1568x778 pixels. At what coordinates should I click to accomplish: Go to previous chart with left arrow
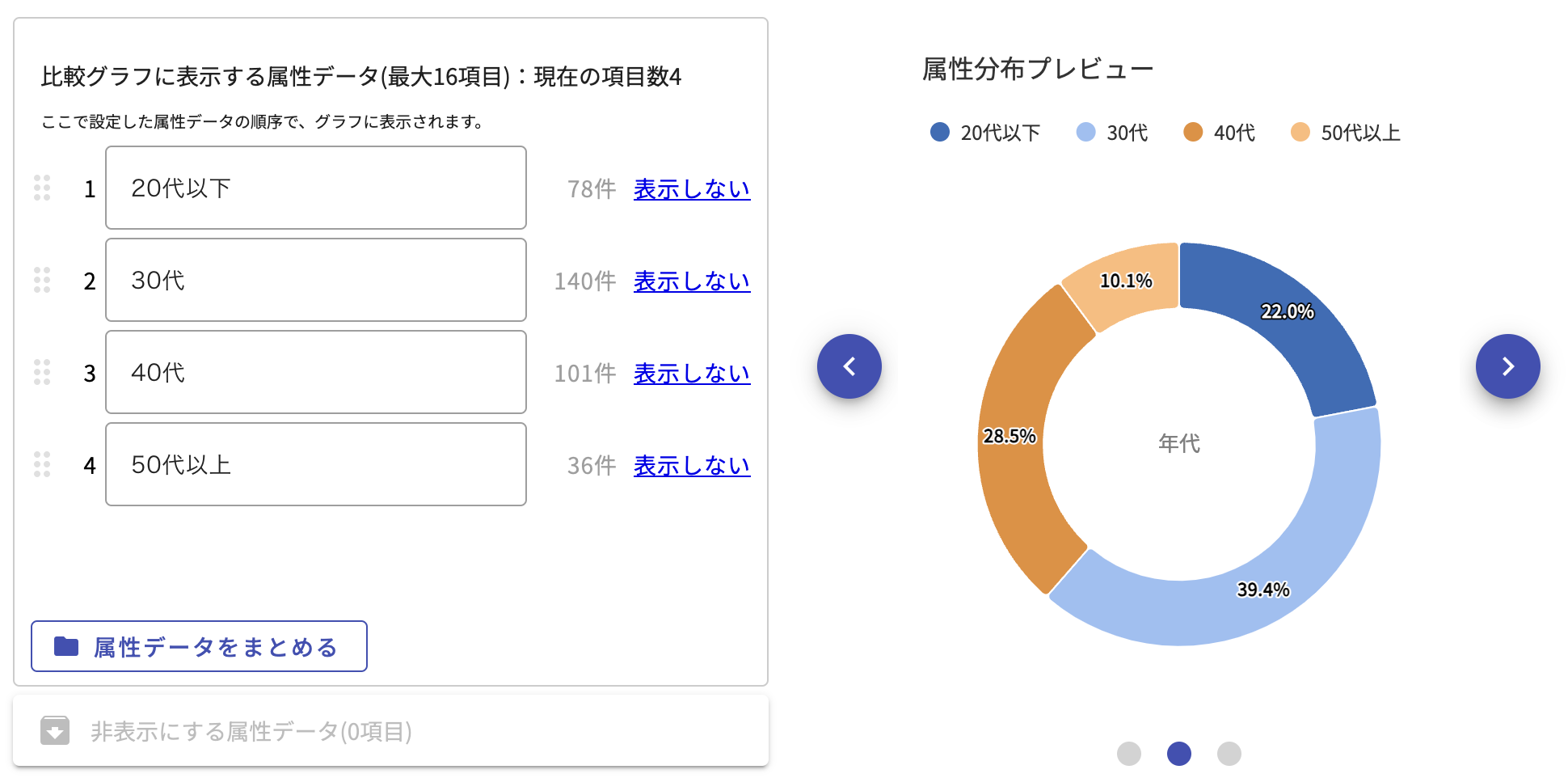tap(849, 366)
